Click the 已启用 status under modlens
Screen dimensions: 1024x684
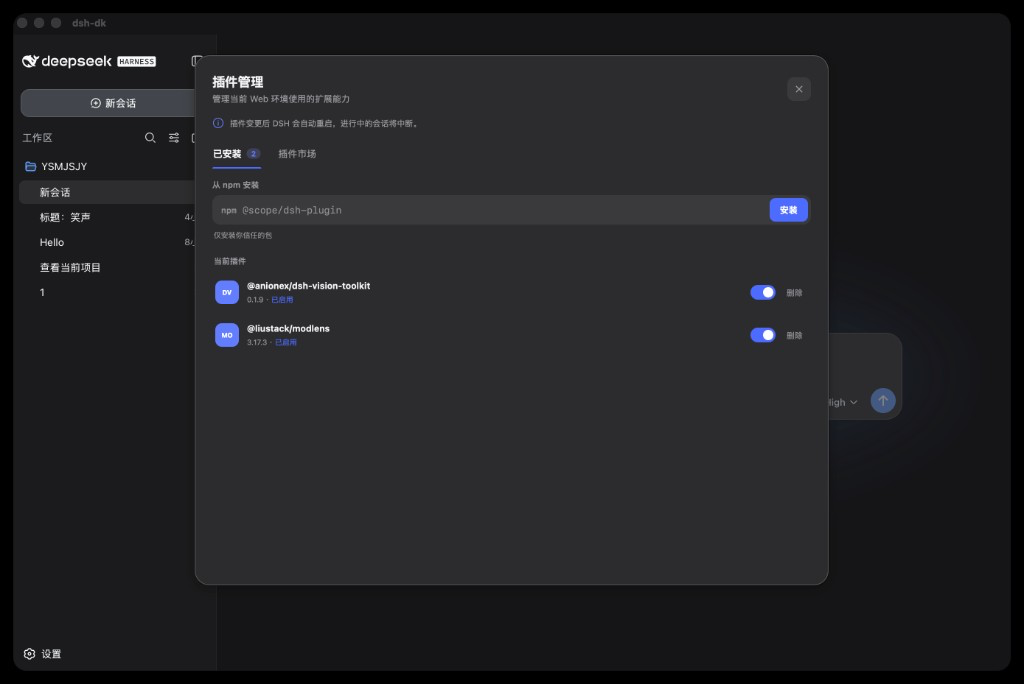285,342
